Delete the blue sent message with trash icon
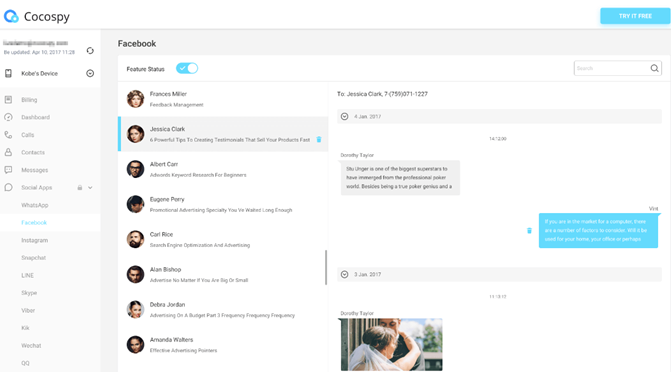This screenshot has height=376, width=671. point(529,231)
